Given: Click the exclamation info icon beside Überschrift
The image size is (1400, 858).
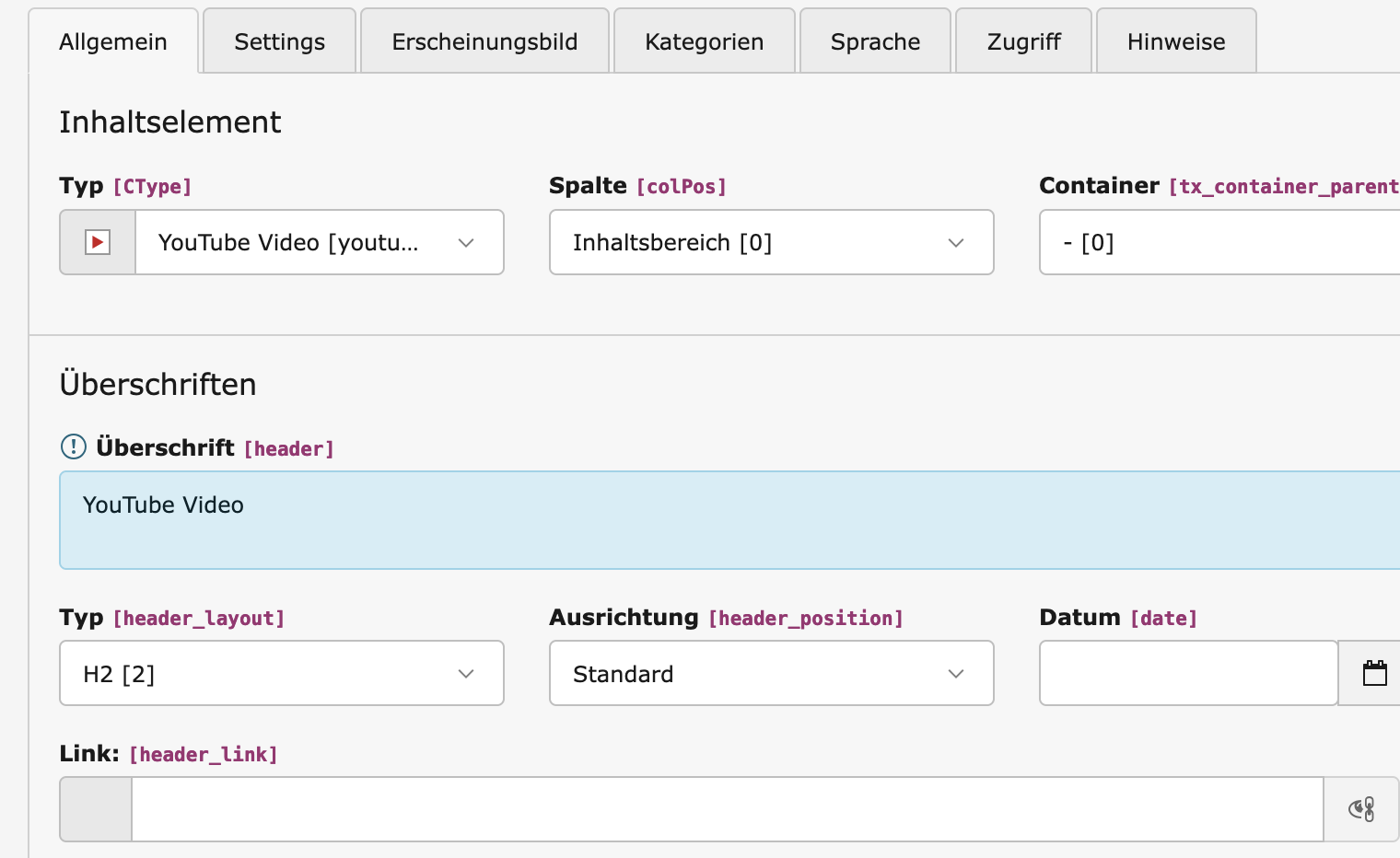Looking at the screenshot, I should 73,446.
